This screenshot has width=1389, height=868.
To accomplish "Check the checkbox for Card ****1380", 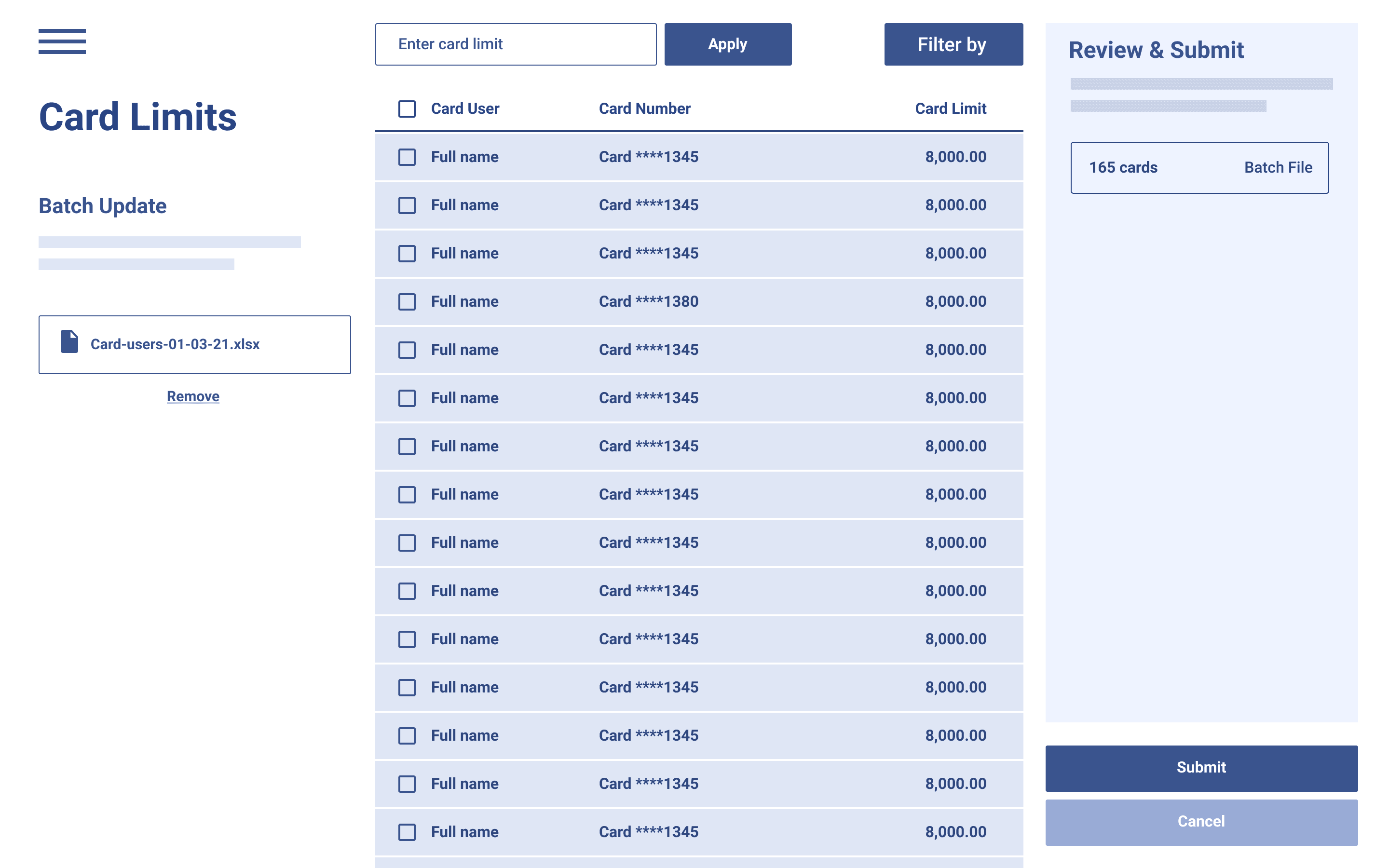I will tap(407, 302).
